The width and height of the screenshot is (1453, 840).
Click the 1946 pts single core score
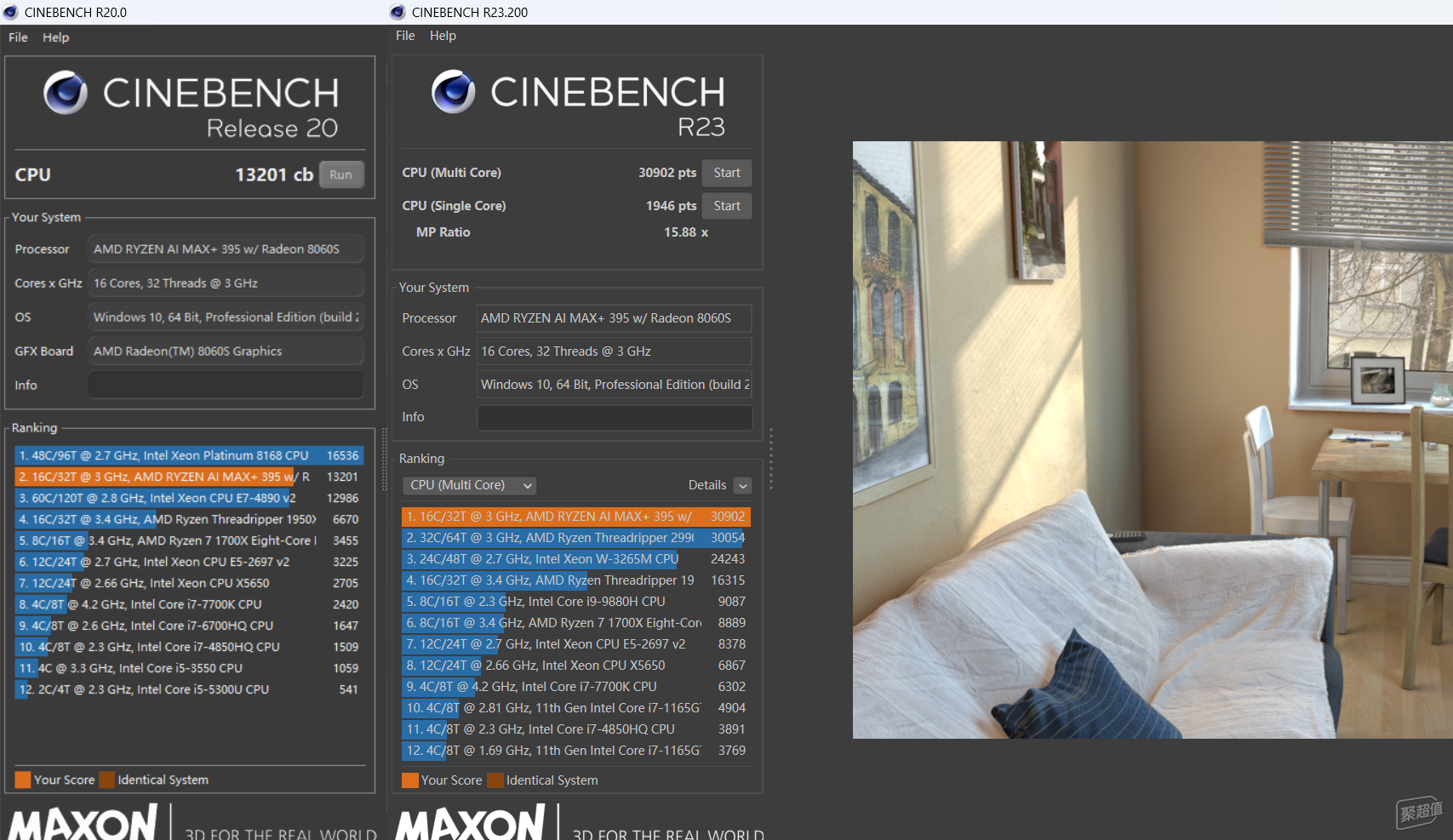(x=671, y=206)
